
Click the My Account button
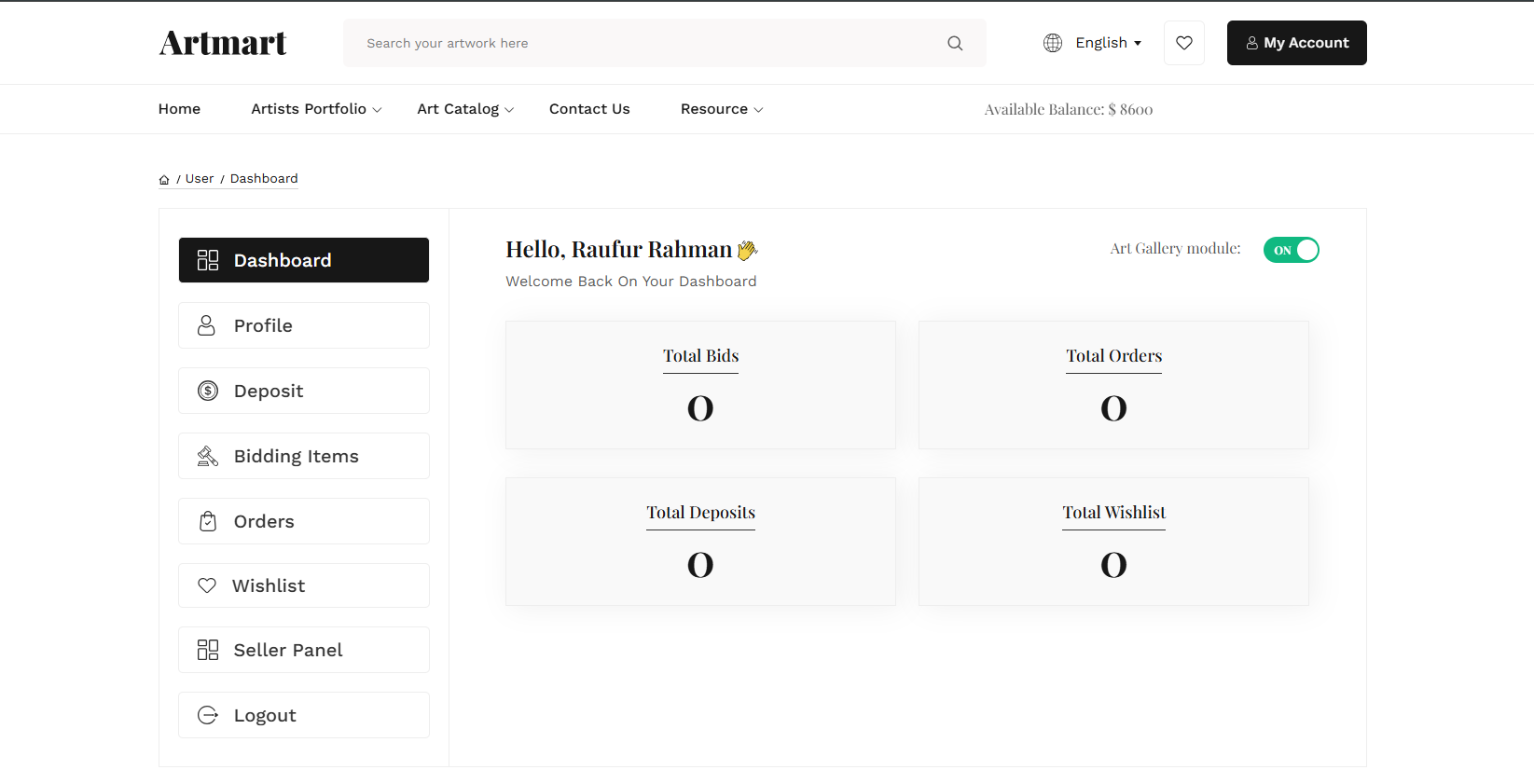point(1296,43)
